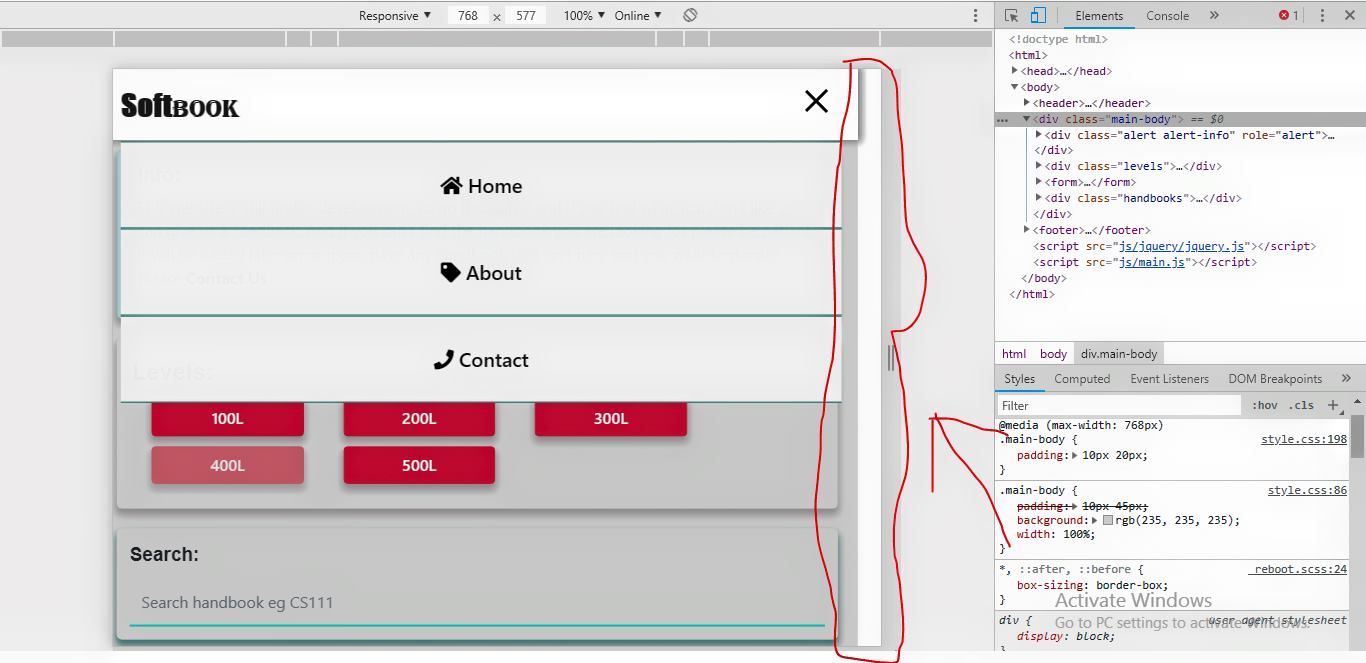Select the 300L level button

pyautogui.click(x=610, y=419)
